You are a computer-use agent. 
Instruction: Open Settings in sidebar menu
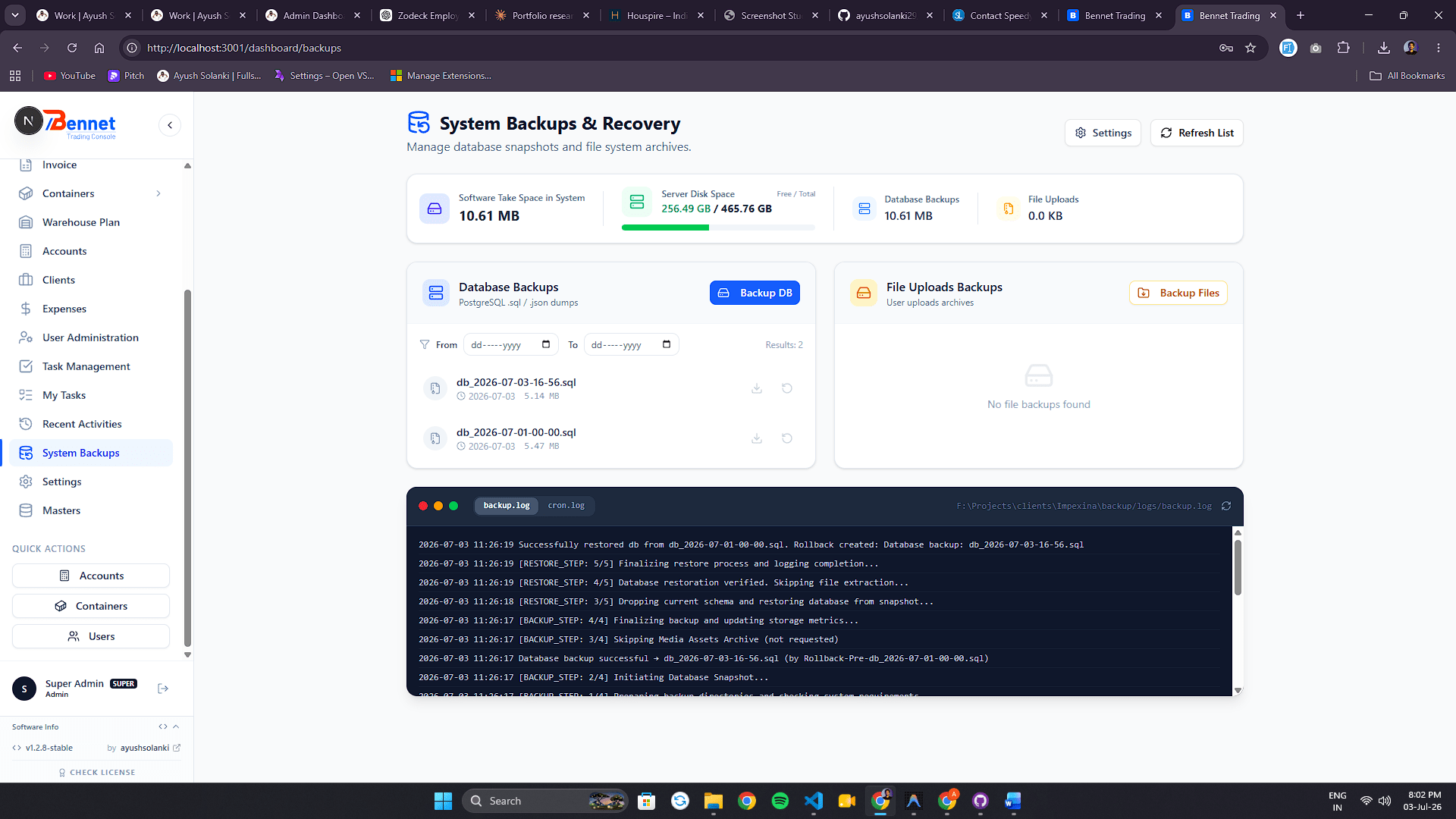[91, 482]
